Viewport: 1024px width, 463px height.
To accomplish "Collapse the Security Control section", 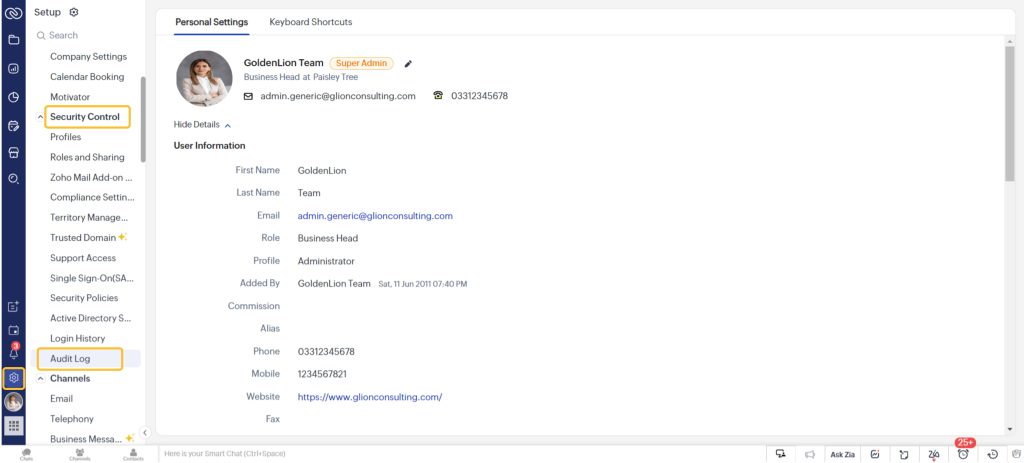I will 40,117.
